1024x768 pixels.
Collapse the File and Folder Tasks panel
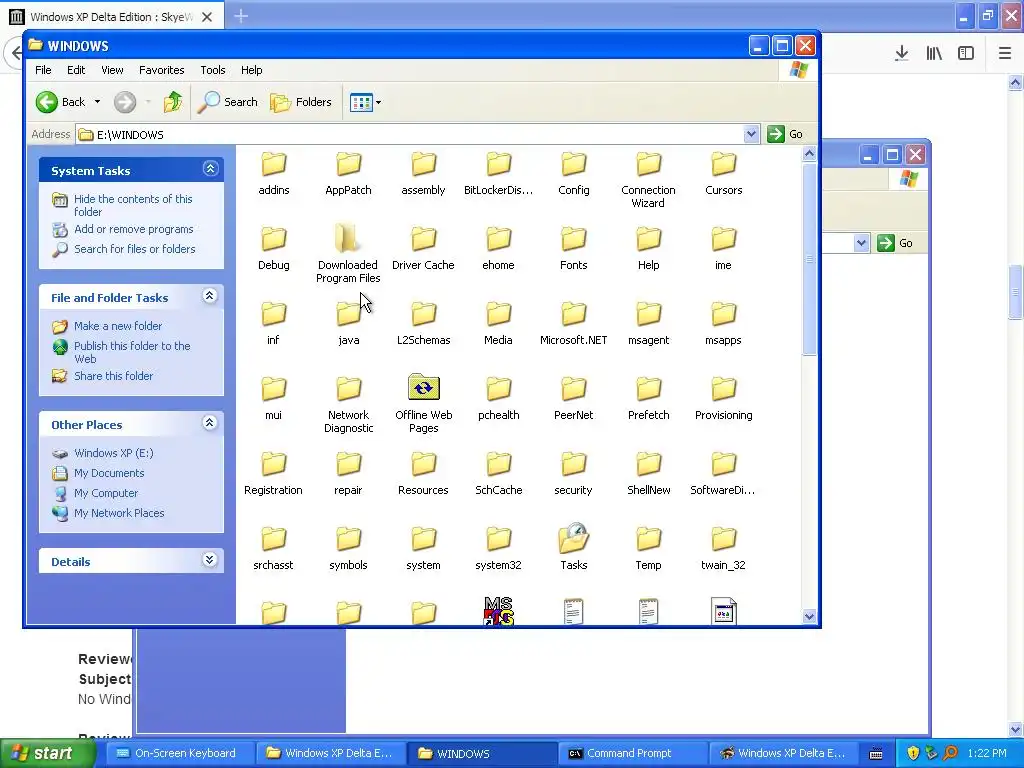click(210, 296)
